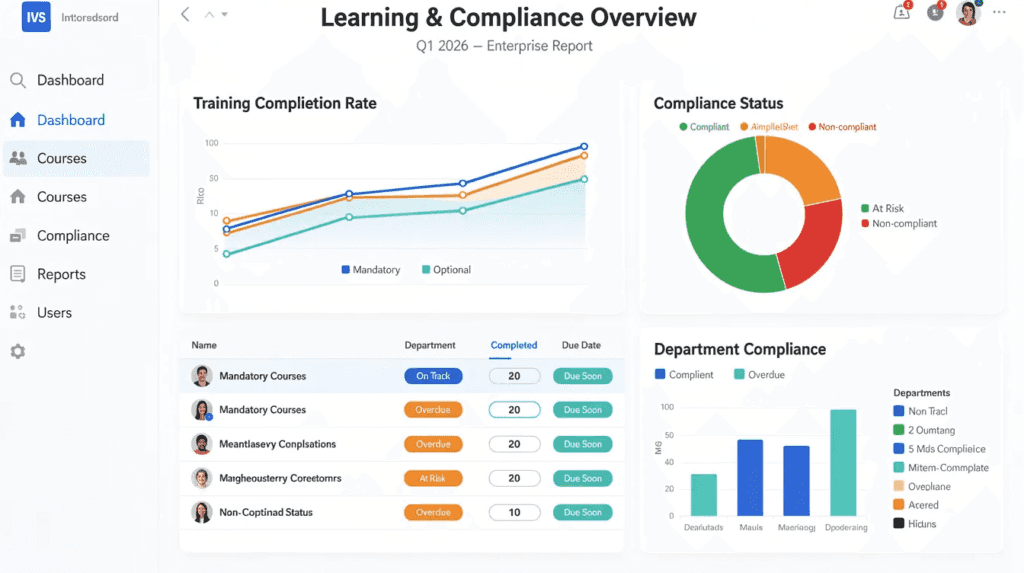
Task: Sort by the Completed column header
Action: coord(513,345)
